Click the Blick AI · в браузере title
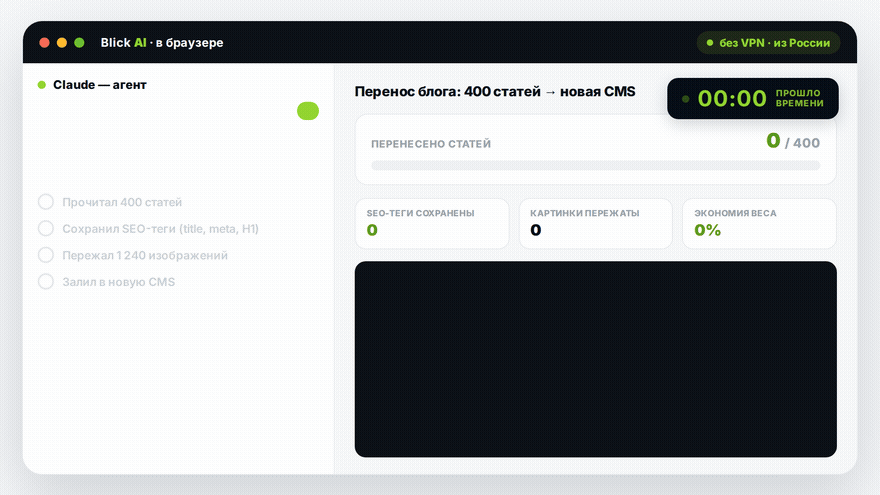 click(x=162, y=43)
